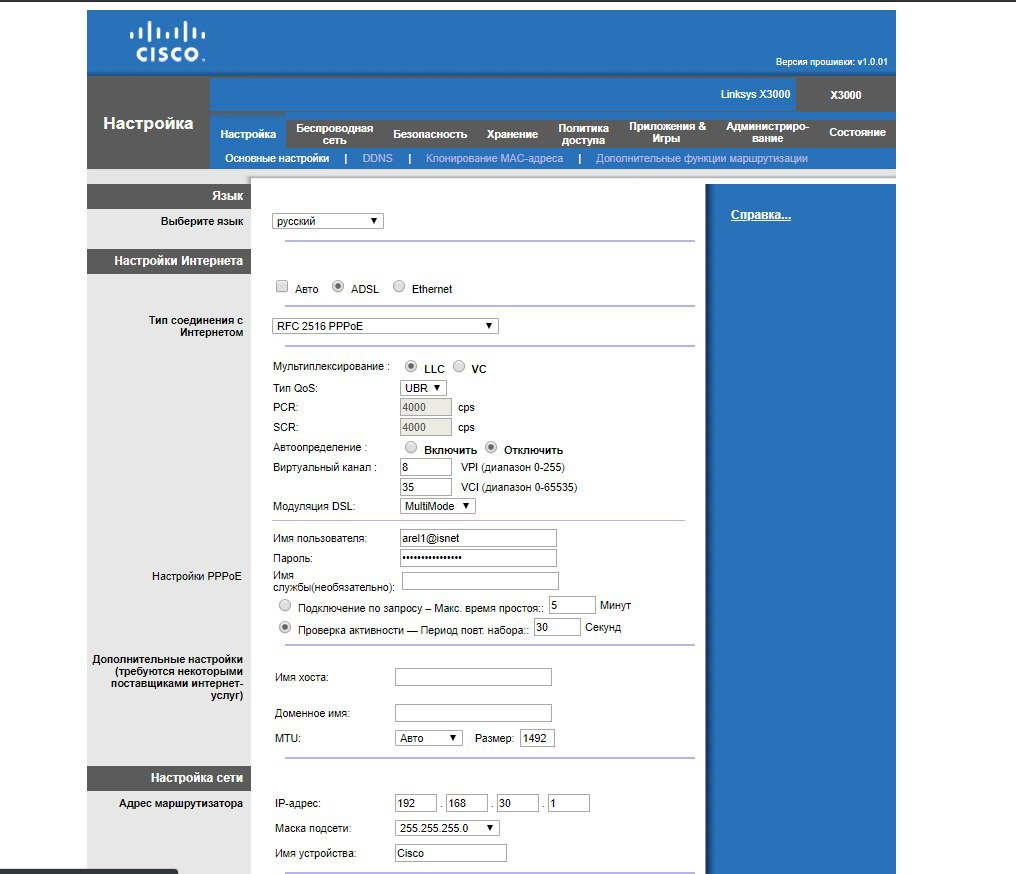Click the VPI field containing 8

pyautogui.click(x=426, y=467)
